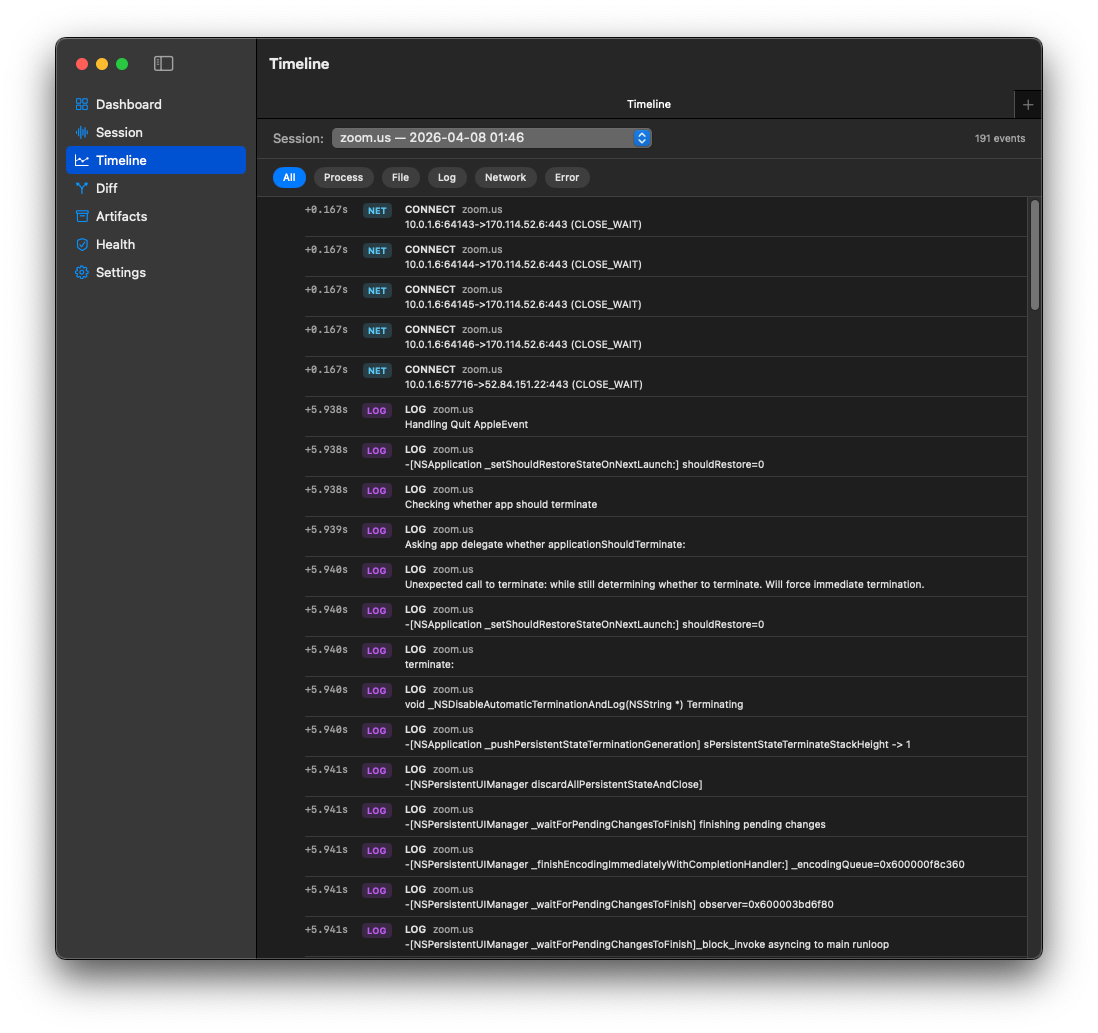Check app Health via shield icon

[x=81, y=244]
